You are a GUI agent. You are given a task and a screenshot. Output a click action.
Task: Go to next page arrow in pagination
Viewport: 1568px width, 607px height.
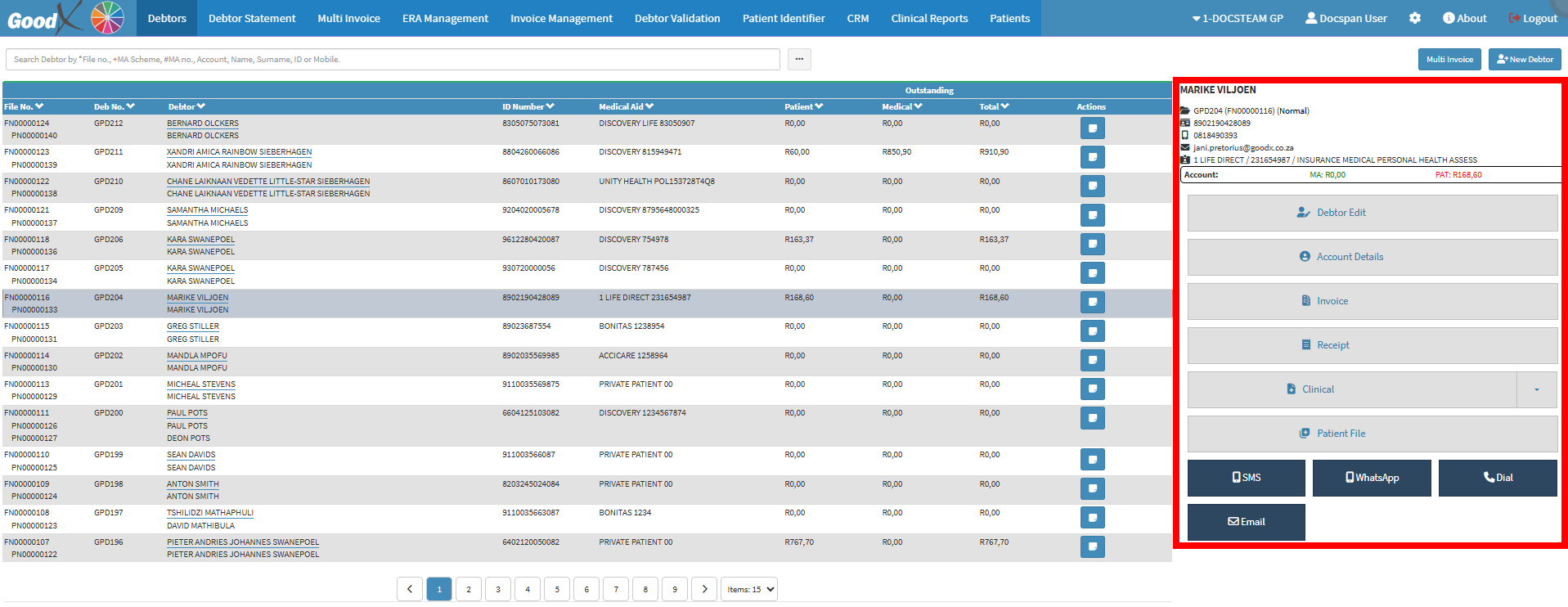click(x=704, y=589)
